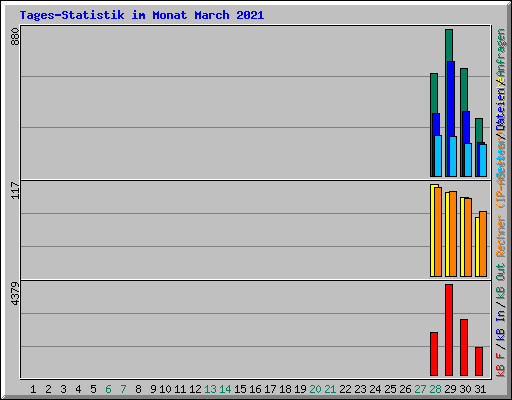Viewport: 512px width, 400px height.
Task: Click the red kB F bar for day 29
Action: point(449,330)
